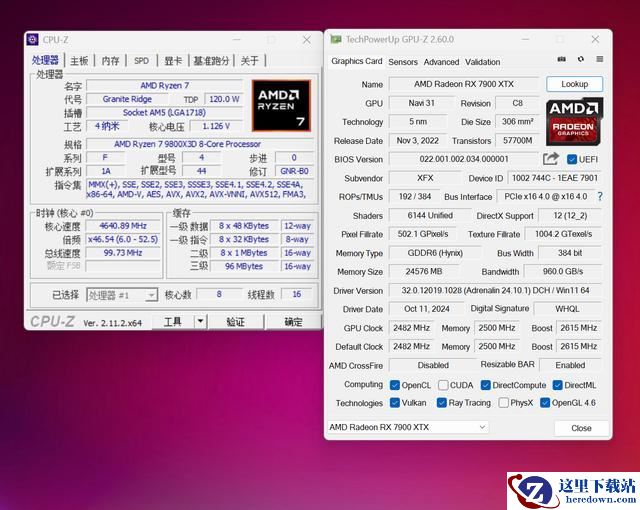
Task: Click the AMD Ryzen 7 logo
Action: tap(281, 105)
